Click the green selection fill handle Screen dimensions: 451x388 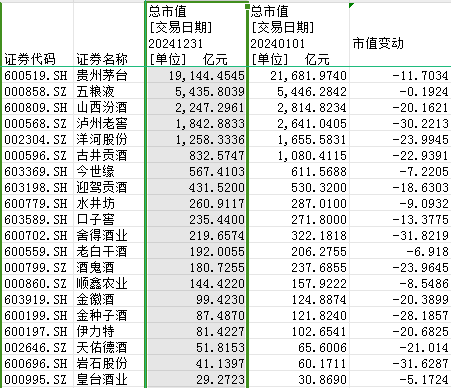(247, 6)
